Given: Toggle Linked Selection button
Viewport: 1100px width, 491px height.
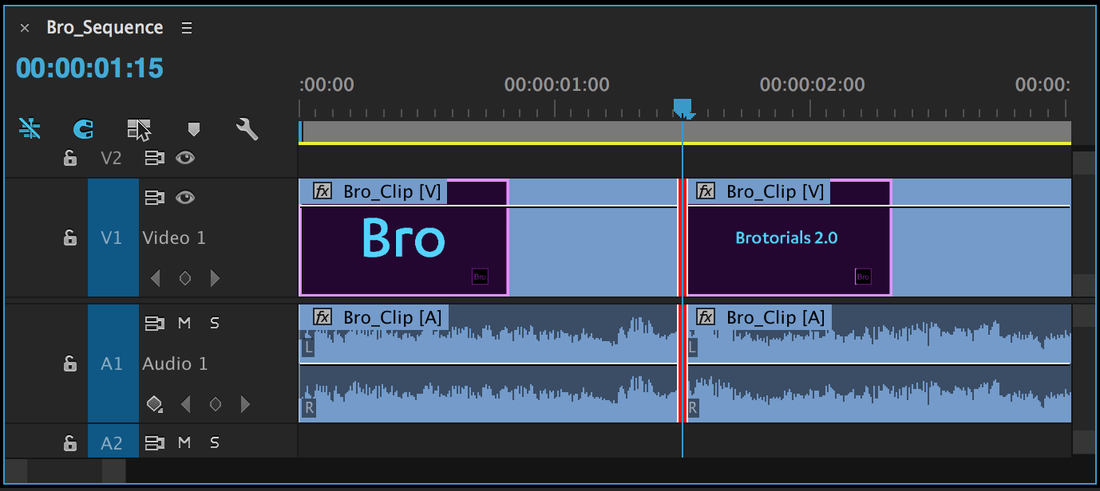Looking at the screenshot, I should coord(138,129).
